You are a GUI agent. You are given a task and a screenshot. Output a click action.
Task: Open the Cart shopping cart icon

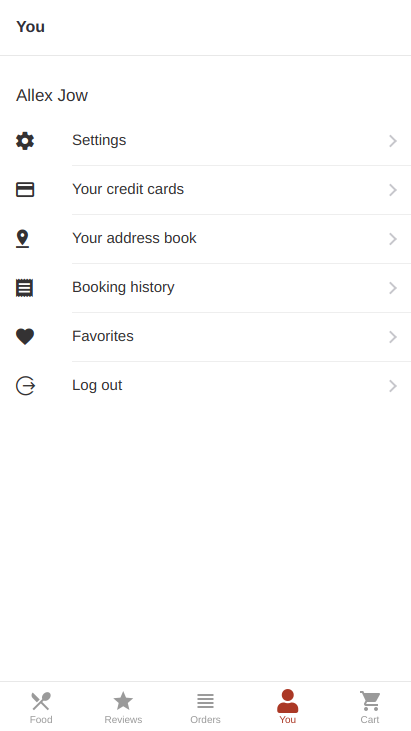pos(370,701)
